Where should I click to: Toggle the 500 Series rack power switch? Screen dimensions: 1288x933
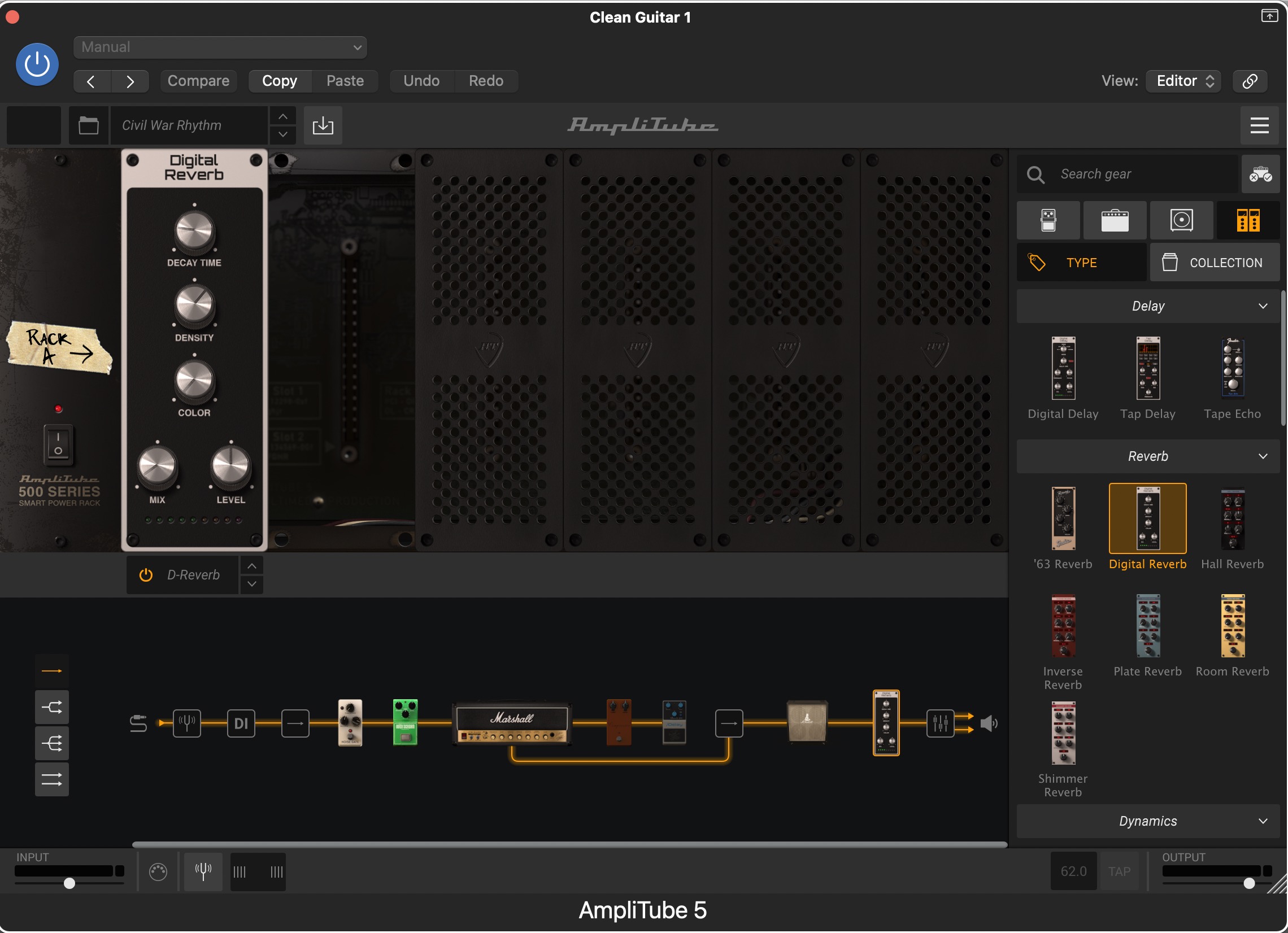click(x=58, y=444)
